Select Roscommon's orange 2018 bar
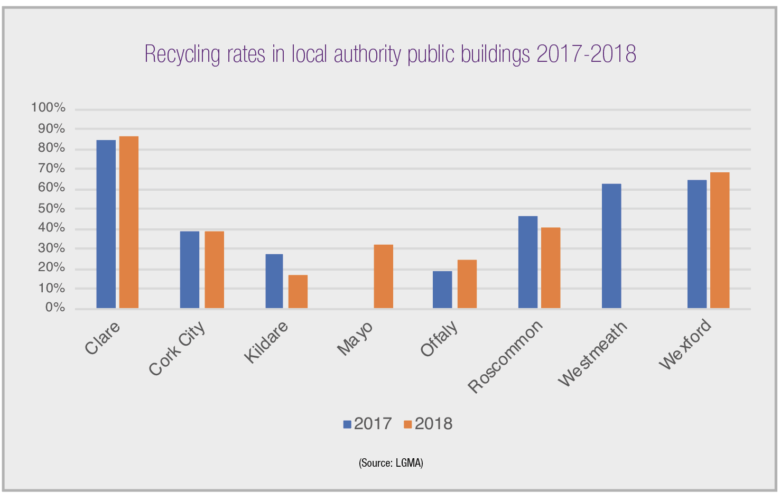Image resolution: width=780 pixels, height=500 pixels. [551, 268]
